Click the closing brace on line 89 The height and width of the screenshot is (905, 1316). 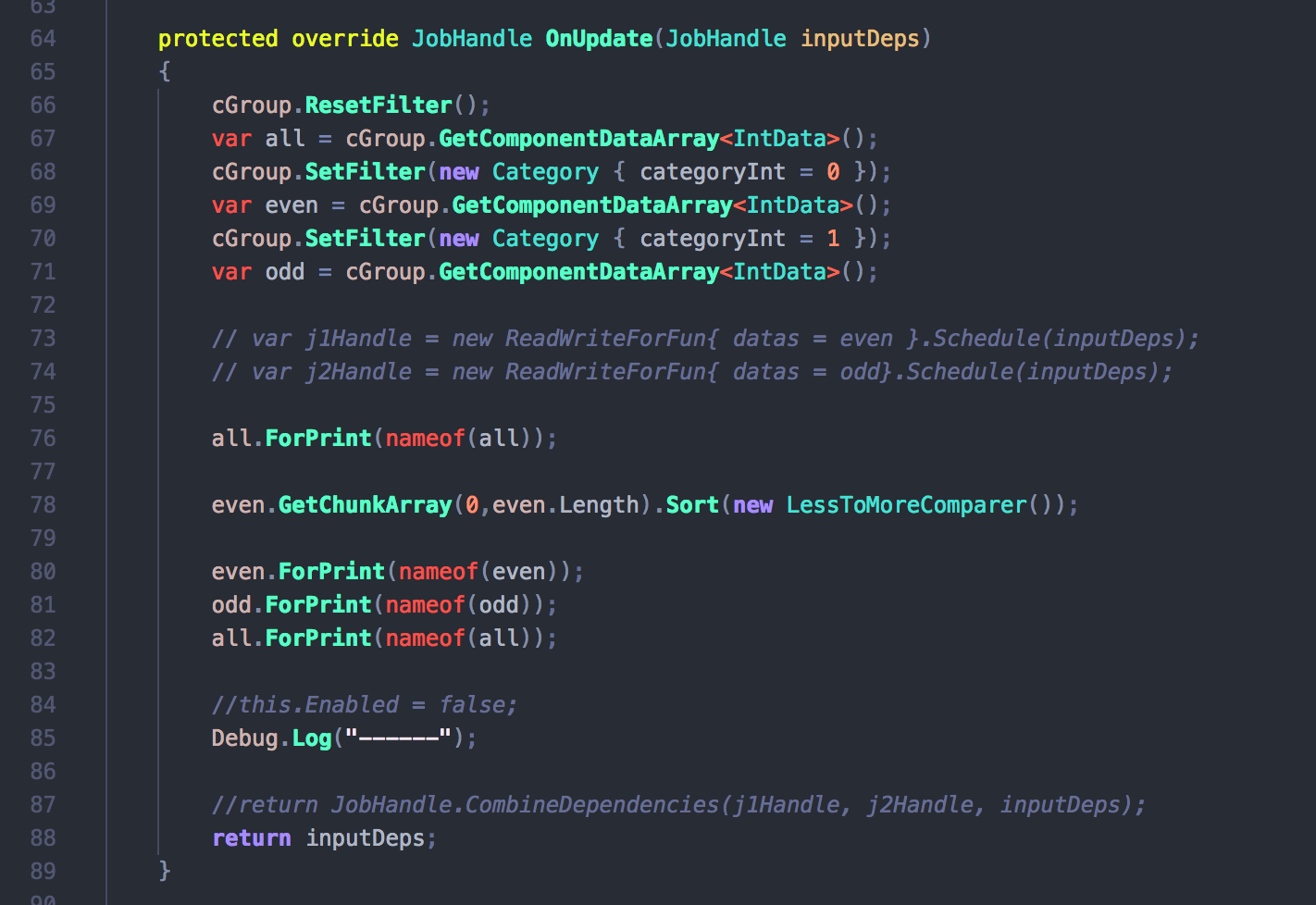[165, 871]
